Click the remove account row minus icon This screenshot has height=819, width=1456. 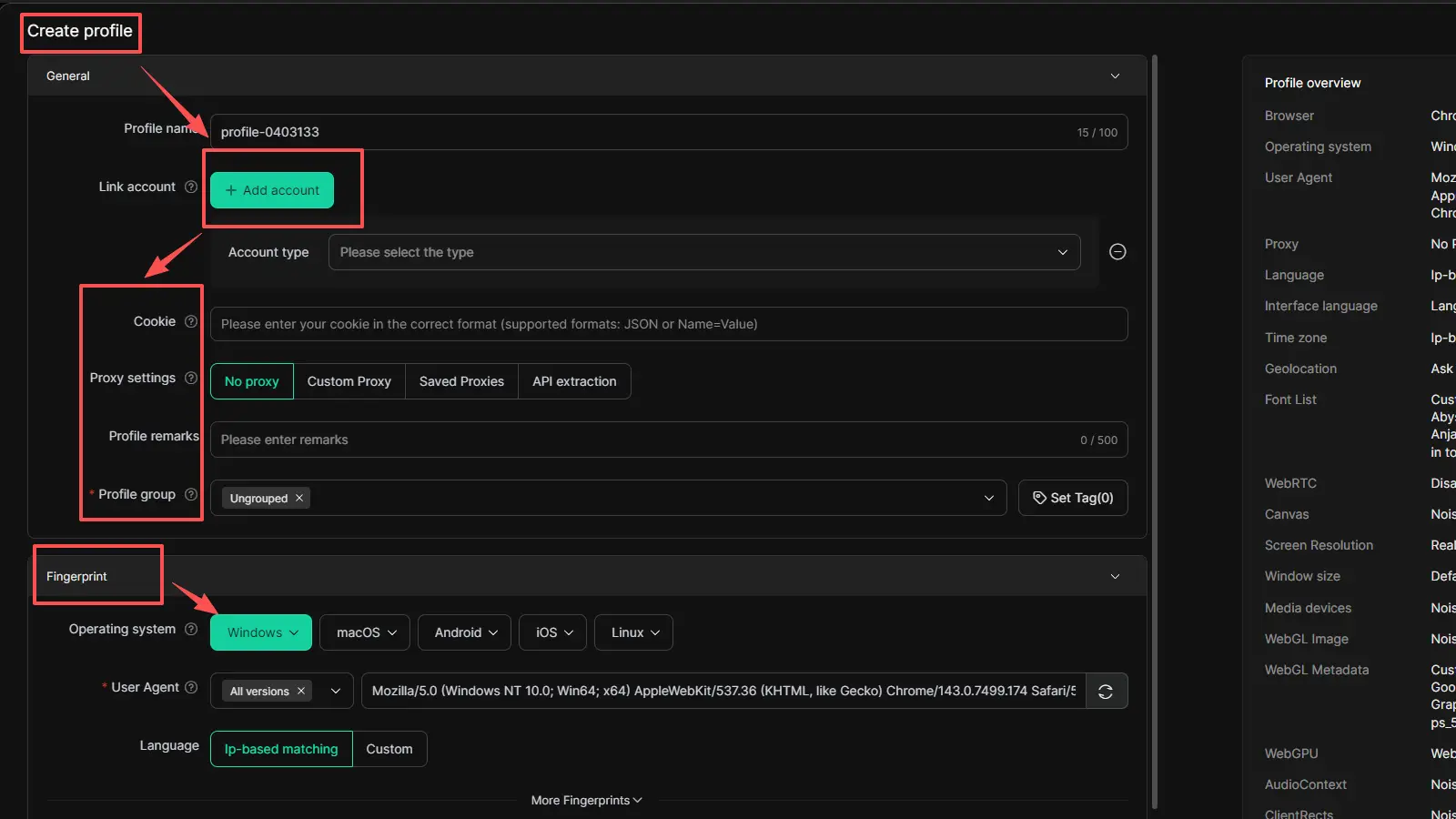pyautogui.click(x=1117, y=252)
